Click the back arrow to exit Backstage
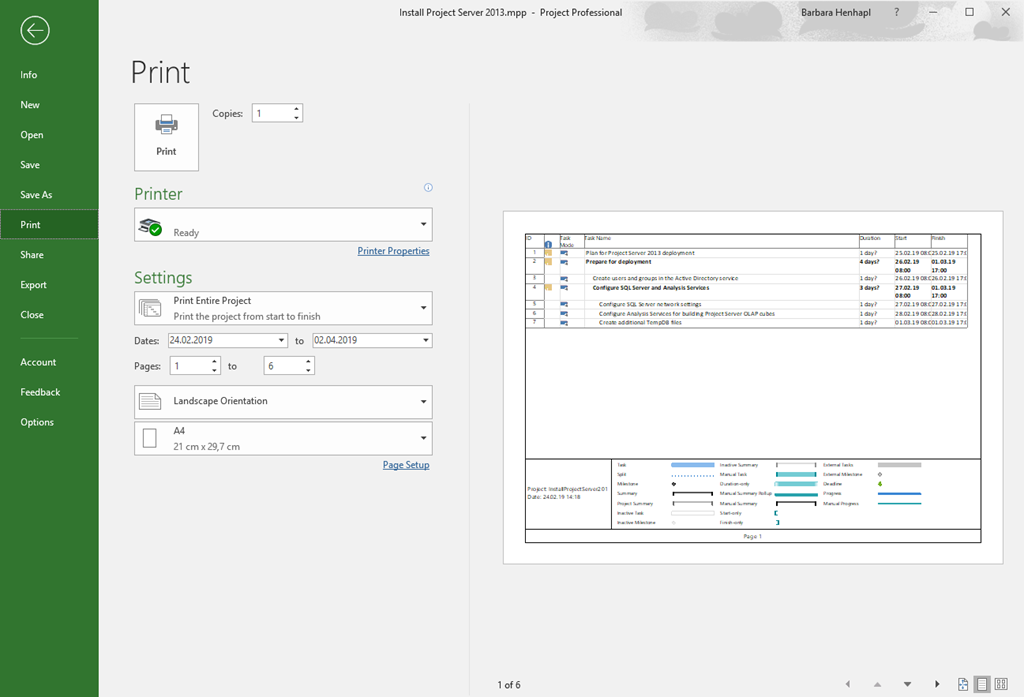 [x=34, y=31]
